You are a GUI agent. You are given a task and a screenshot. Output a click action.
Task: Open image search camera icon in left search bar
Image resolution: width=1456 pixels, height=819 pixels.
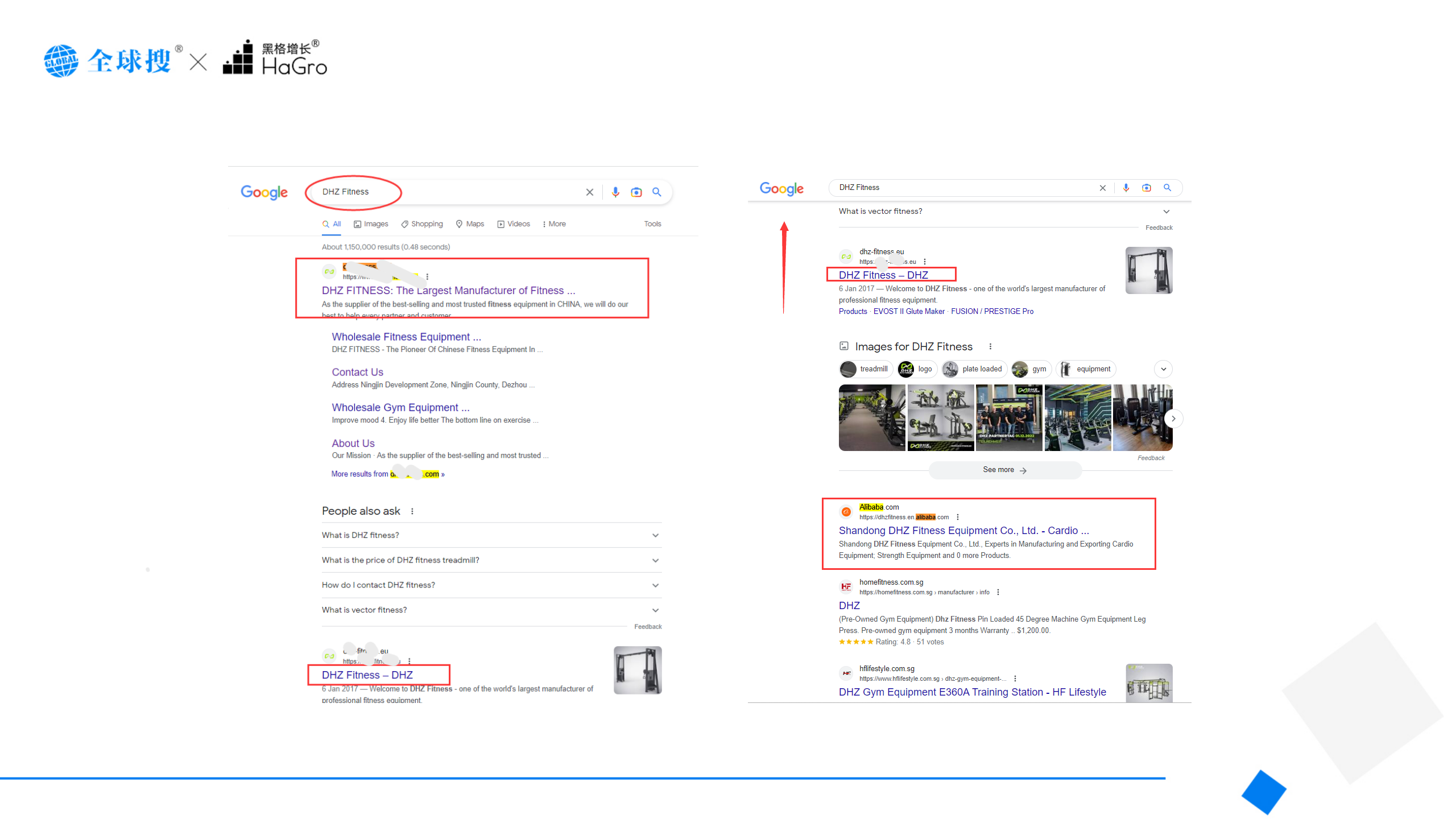click(x=636, y=192)
